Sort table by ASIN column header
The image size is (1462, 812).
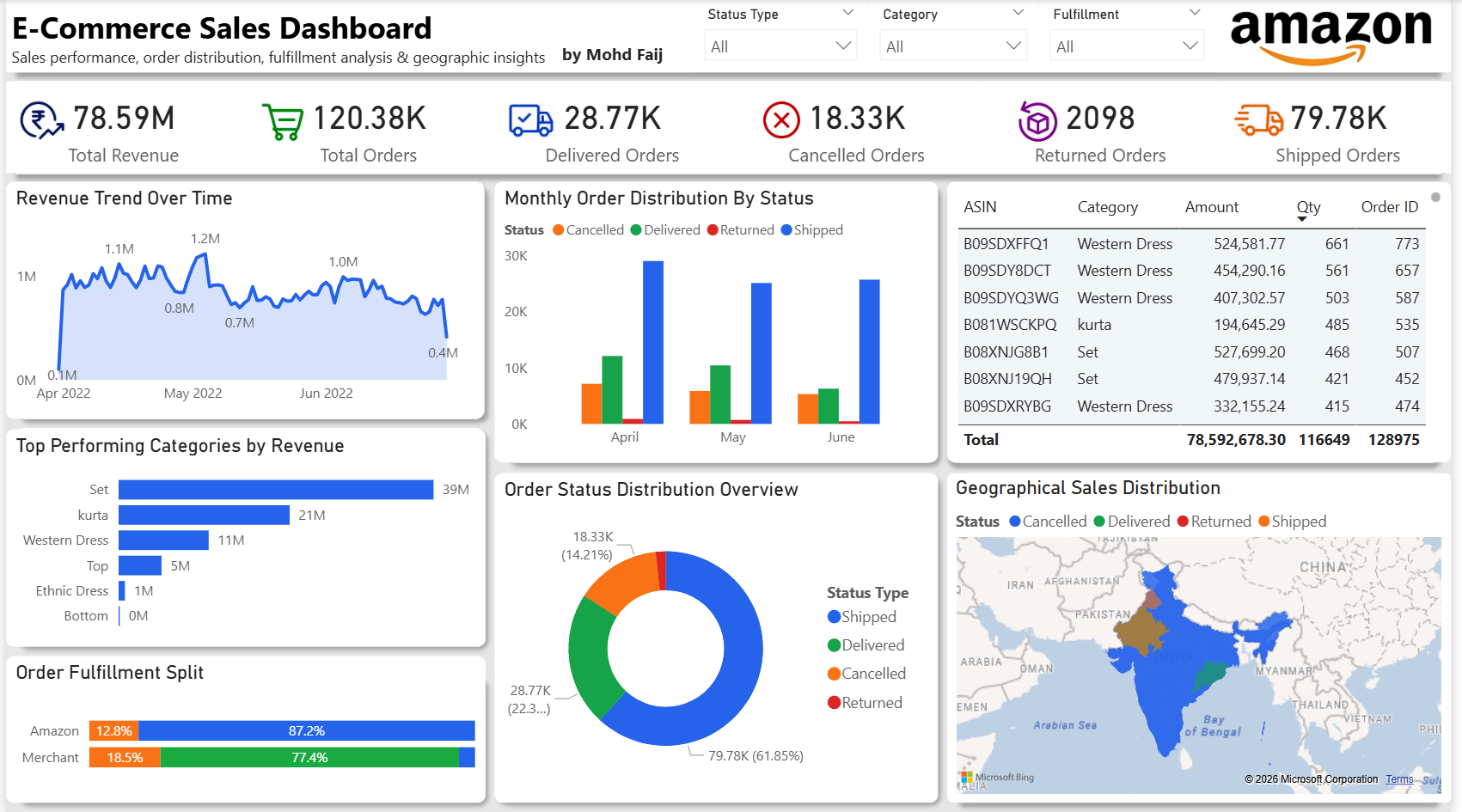980,207
